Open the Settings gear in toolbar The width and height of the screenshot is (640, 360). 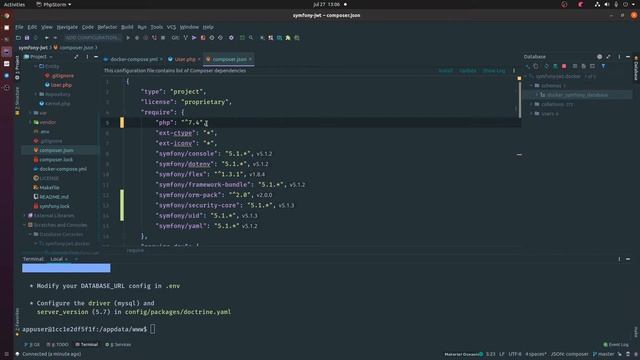(x=231, y=38)
